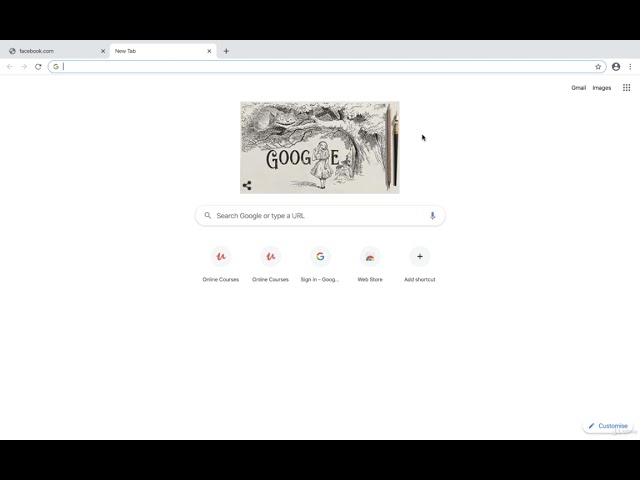Click the Search Google or type a URL box
Viewport: 640px width, 480px height.
[320, 216]
